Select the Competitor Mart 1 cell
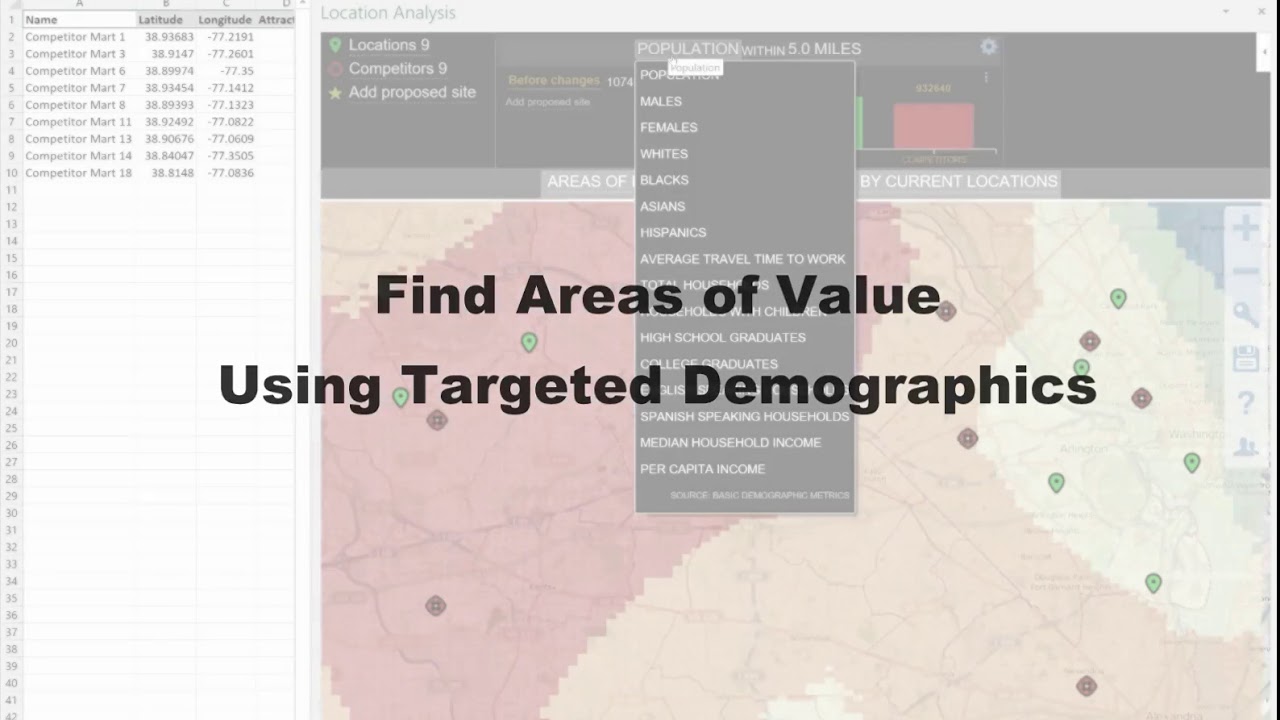 point(79,37)
